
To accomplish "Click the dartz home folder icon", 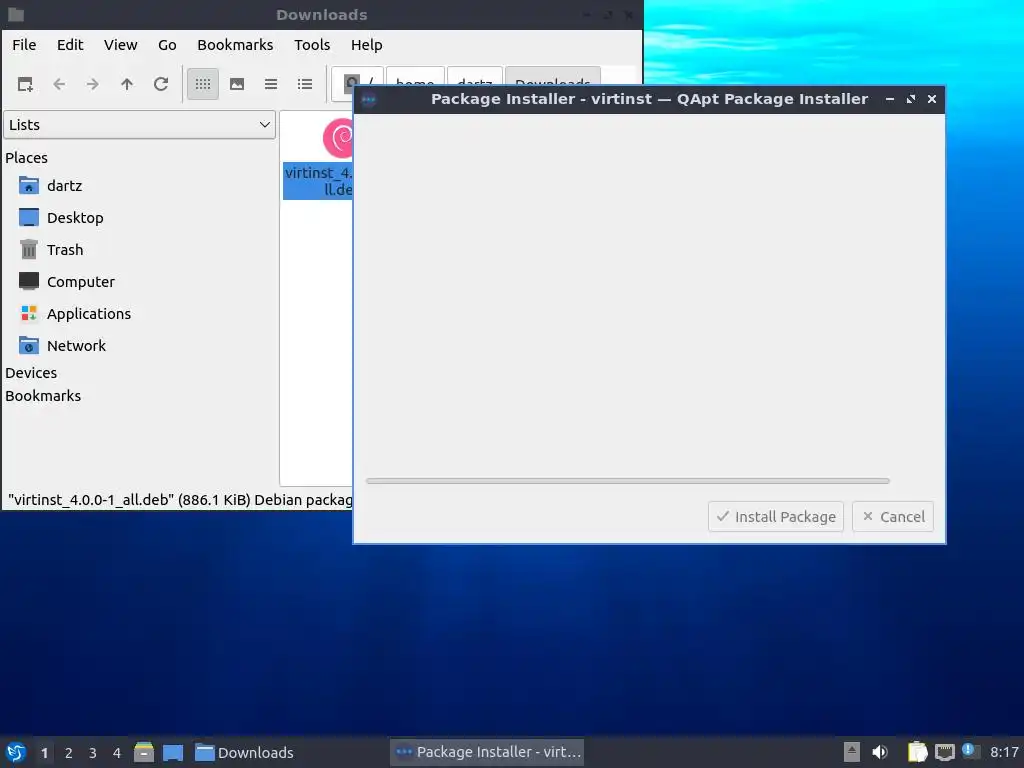I will 29,186.
